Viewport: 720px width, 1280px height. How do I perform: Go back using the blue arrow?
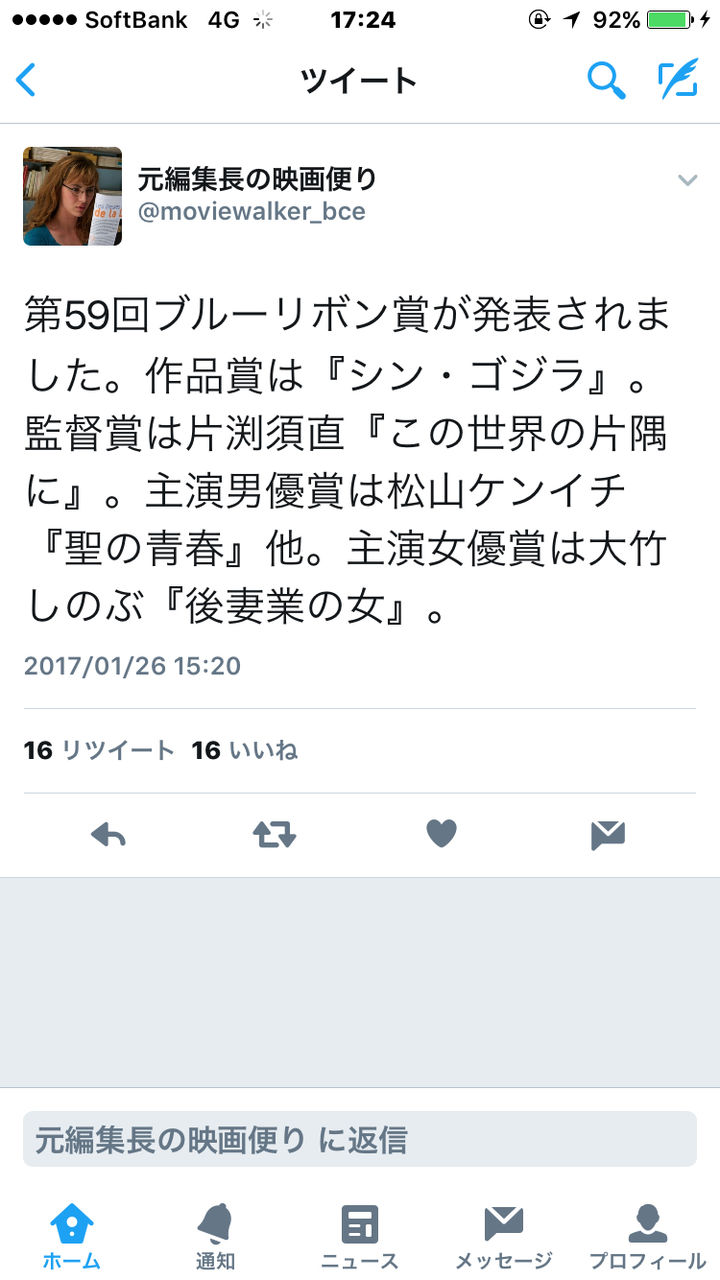(26, 80)
